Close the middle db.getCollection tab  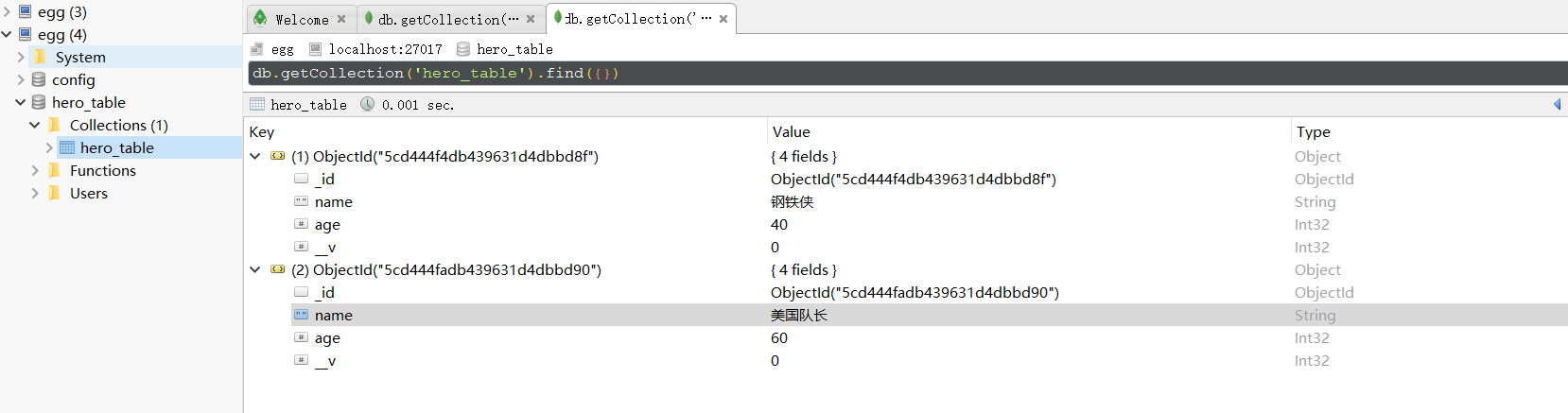click(x=531, y=19)
